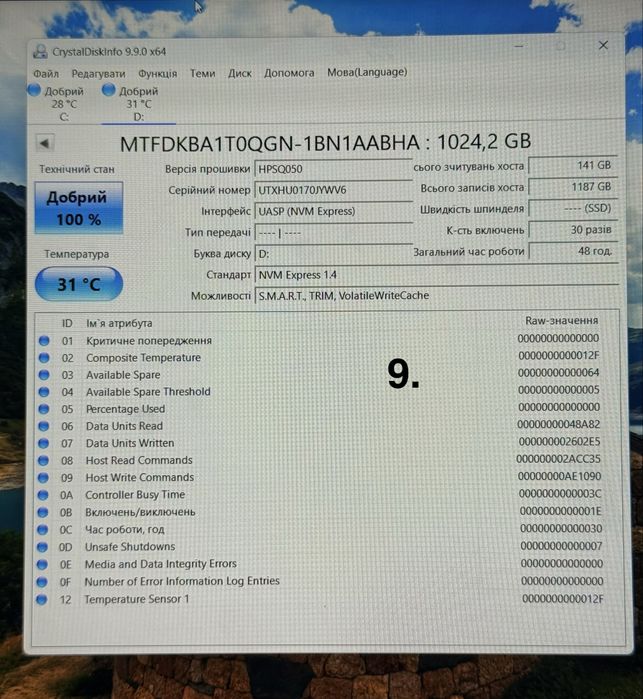Minimize the CrystalDiskInfo window
The width and height of the screenshot is (643, 699).
(x=519, y=46)
